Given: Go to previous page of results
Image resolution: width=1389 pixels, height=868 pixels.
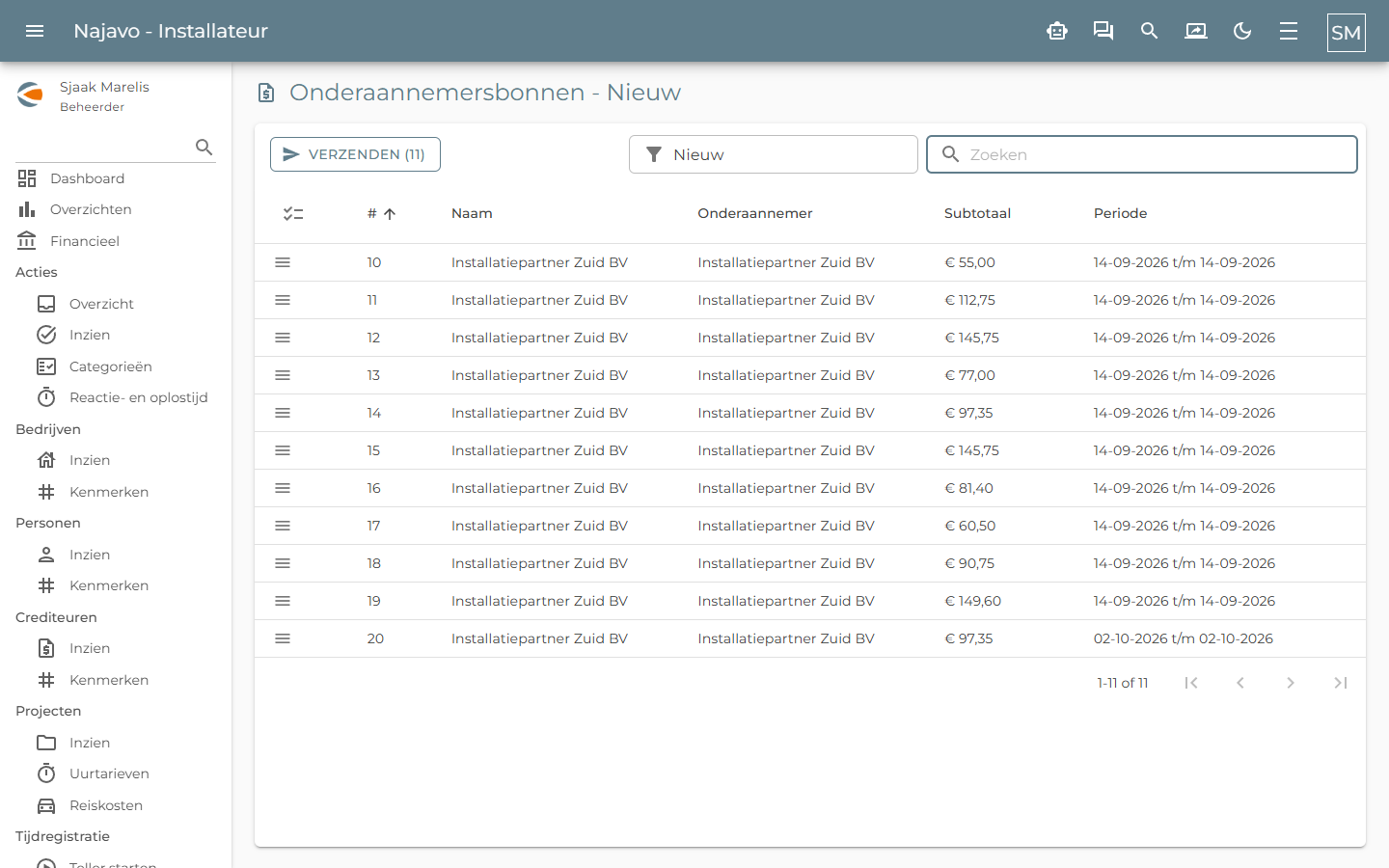Looking at the screenshot, I should click(1240, 683).
